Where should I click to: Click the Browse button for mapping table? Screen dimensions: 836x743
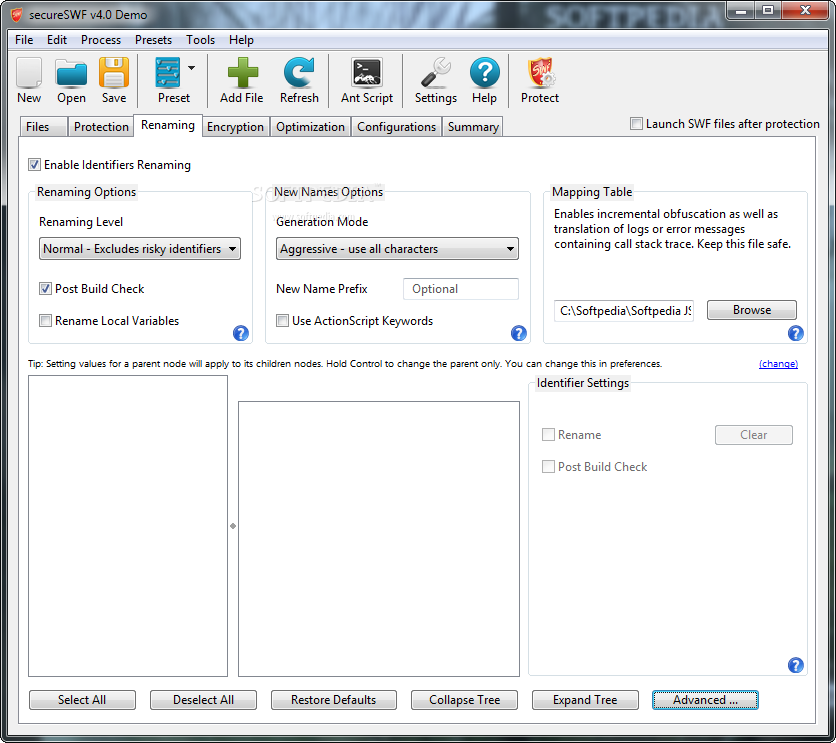click(752, 310)
